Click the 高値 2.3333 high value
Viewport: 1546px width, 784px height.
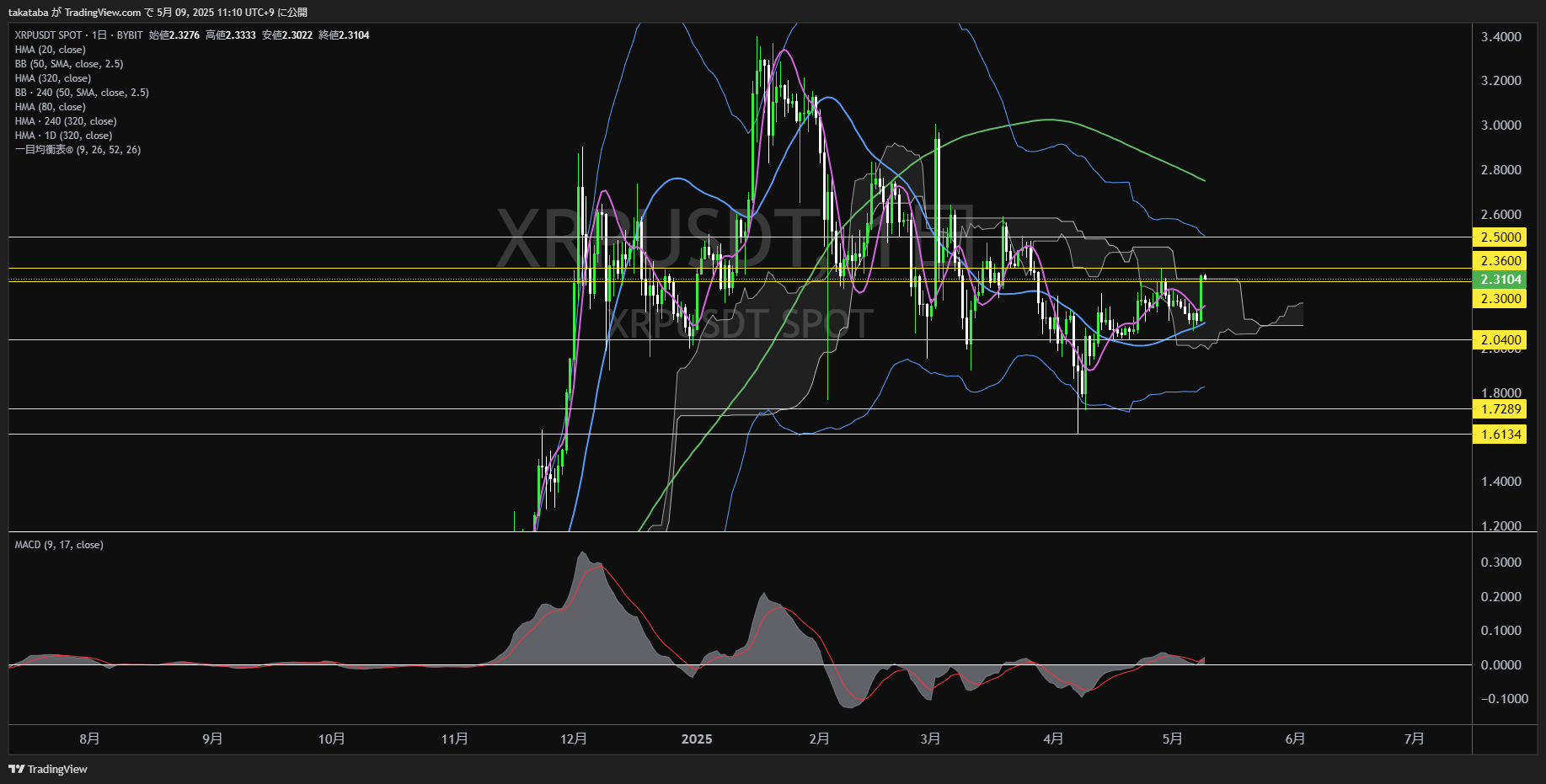[231, 35]
